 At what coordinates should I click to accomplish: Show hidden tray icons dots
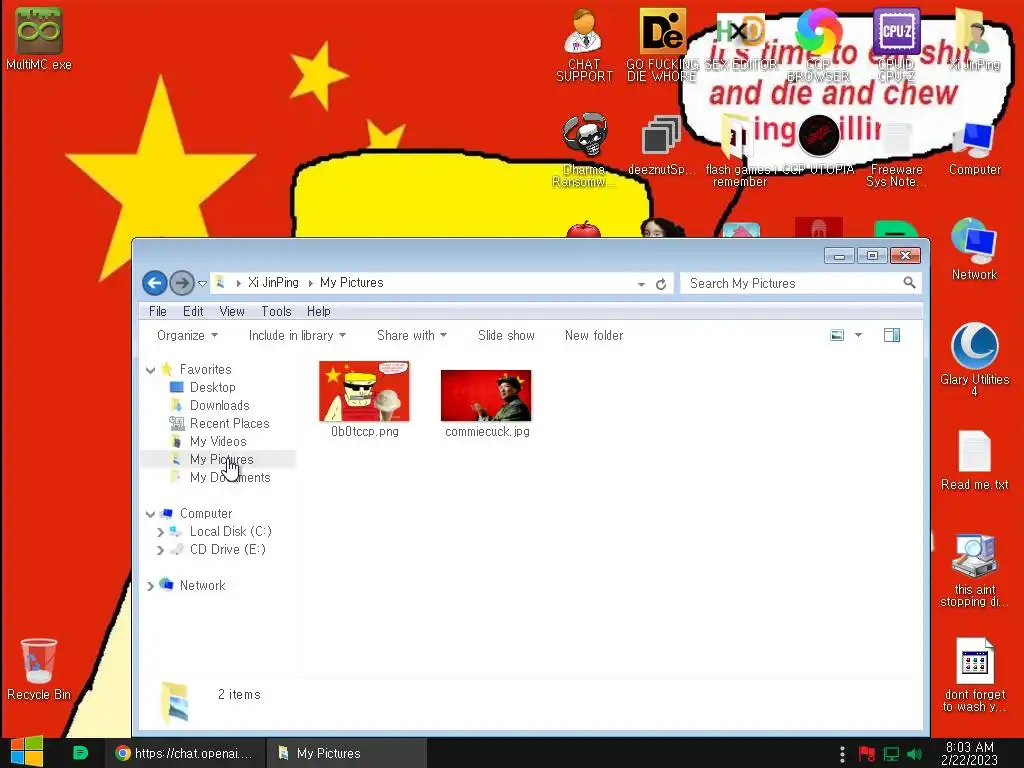tap(842, 754)
